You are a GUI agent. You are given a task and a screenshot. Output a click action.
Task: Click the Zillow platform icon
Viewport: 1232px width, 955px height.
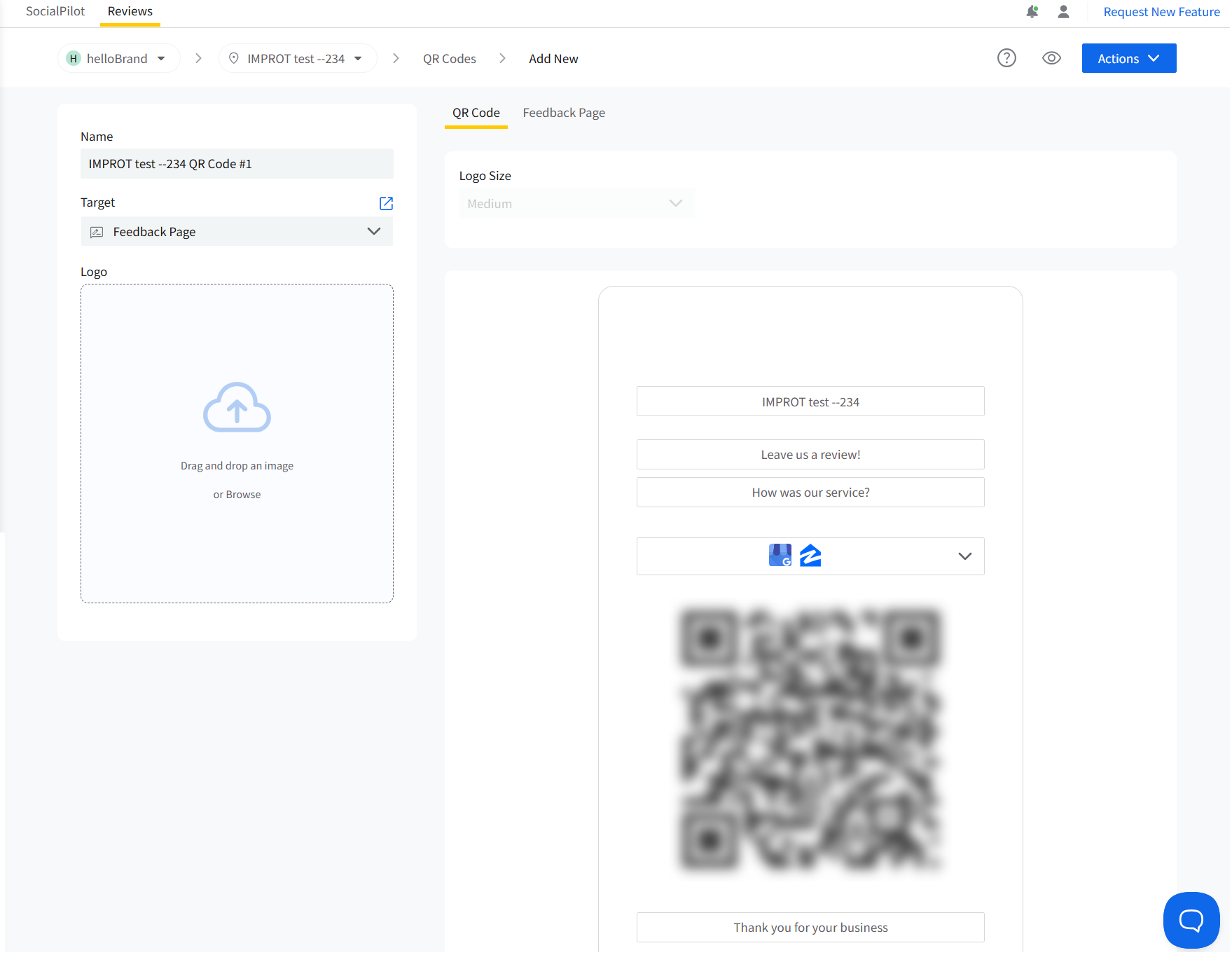tap(810, 556)
